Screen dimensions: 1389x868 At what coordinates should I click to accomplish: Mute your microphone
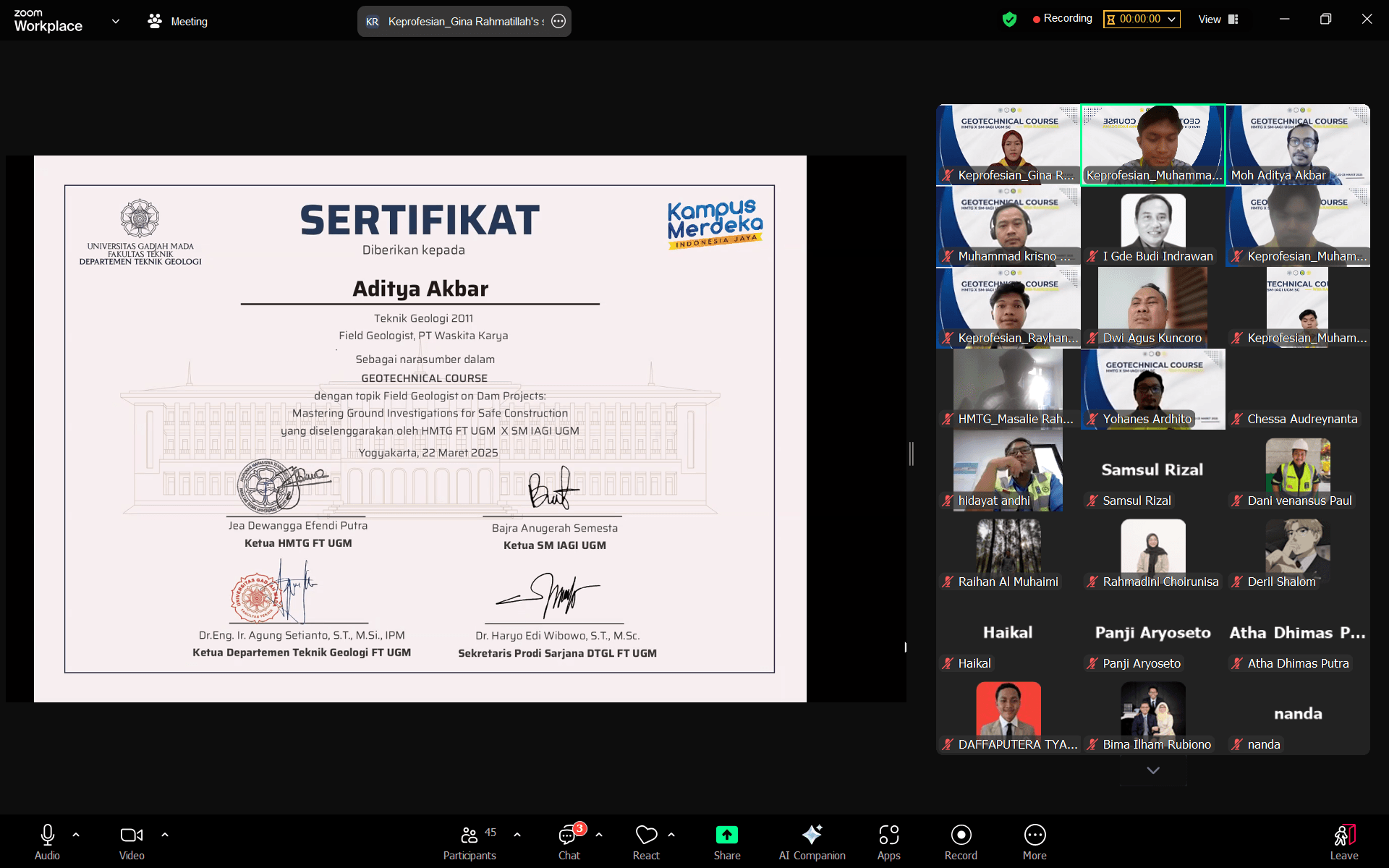(x=46, y=835)
